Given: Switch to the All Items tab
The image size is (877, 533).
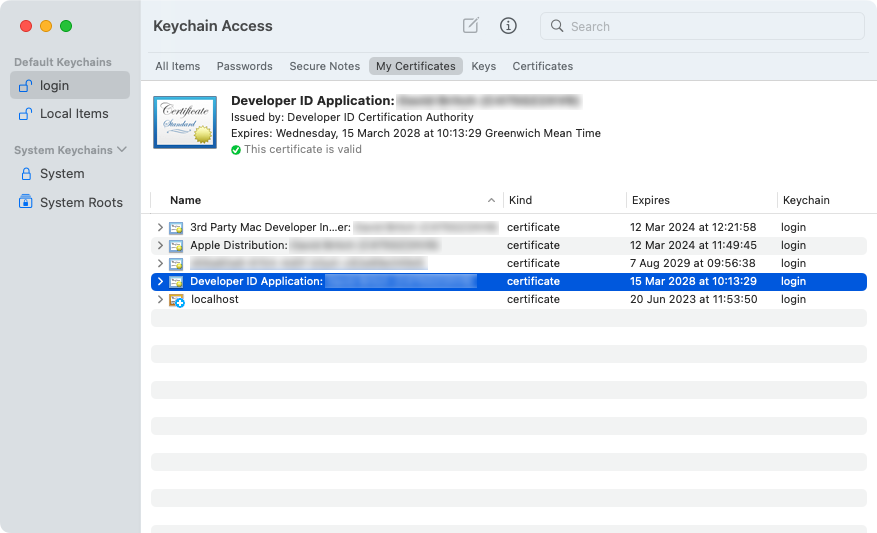Looking at the screenshot, I should click(x=177, y=66).
